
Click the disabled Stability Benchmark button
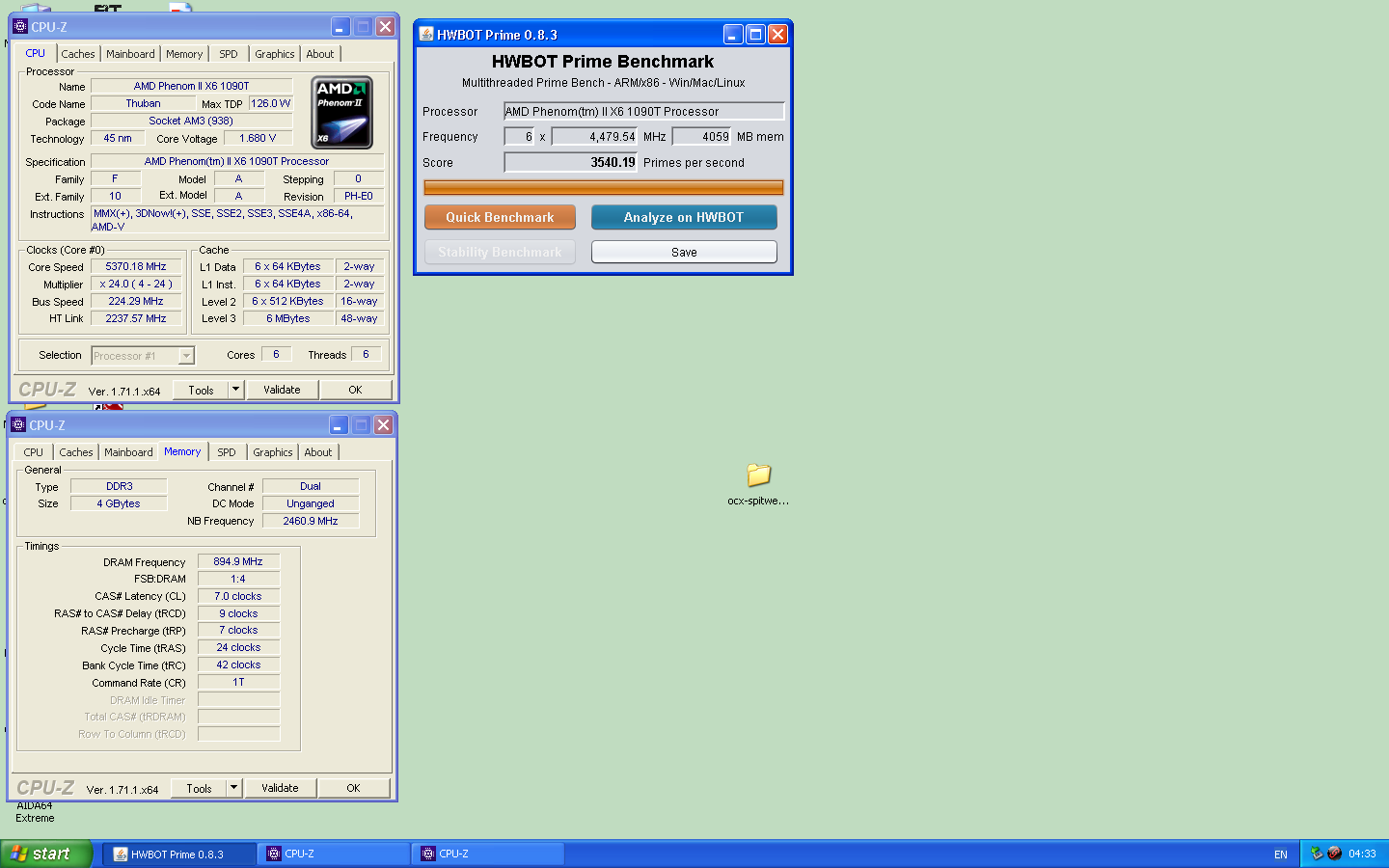[500, 252]
